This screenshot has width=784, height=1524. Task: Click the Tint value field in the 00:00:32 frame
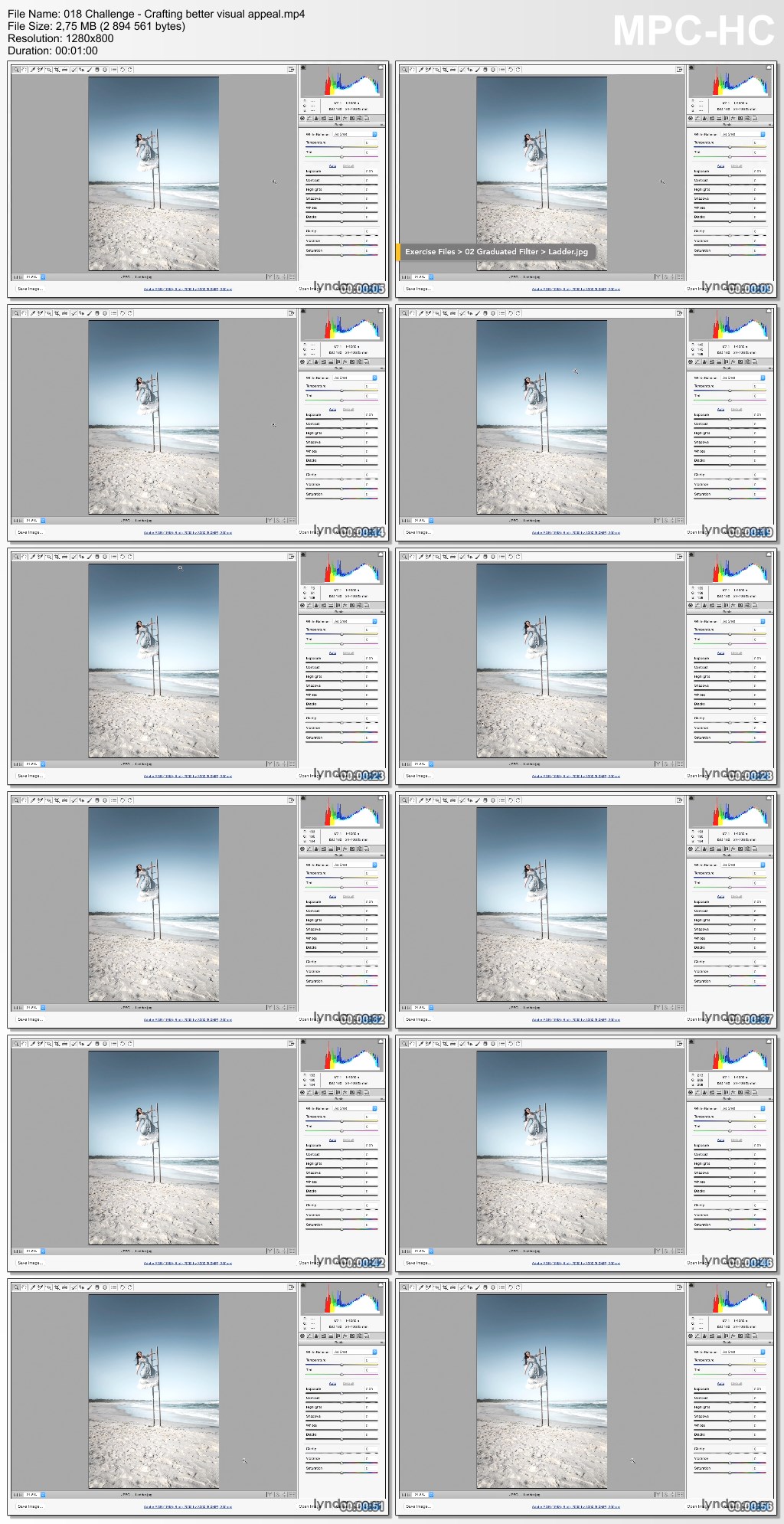click(x=371, y=883)
